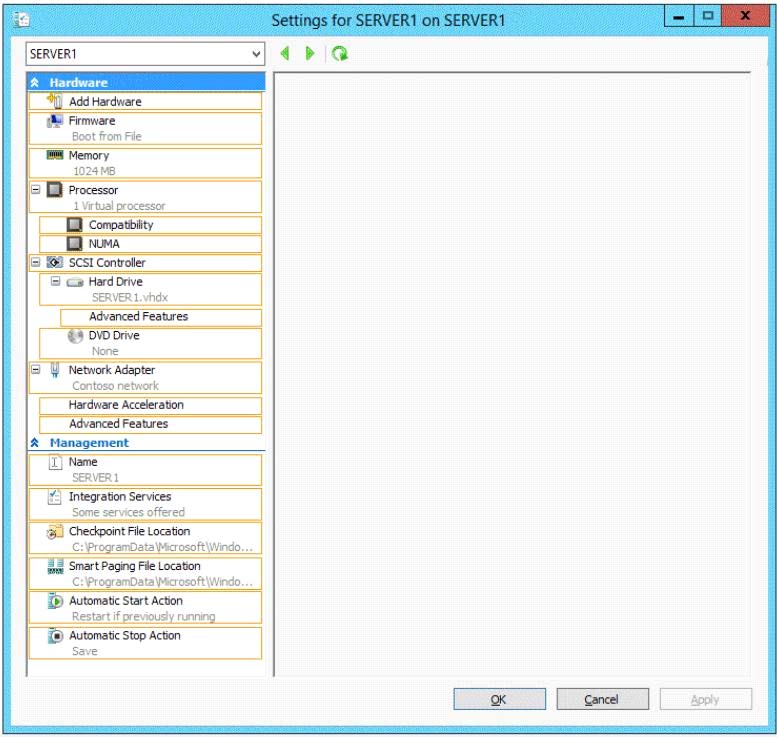This screenshot has height=737, width=777.
Task: Open Integration Services icon
Action: tap(55, 497)
